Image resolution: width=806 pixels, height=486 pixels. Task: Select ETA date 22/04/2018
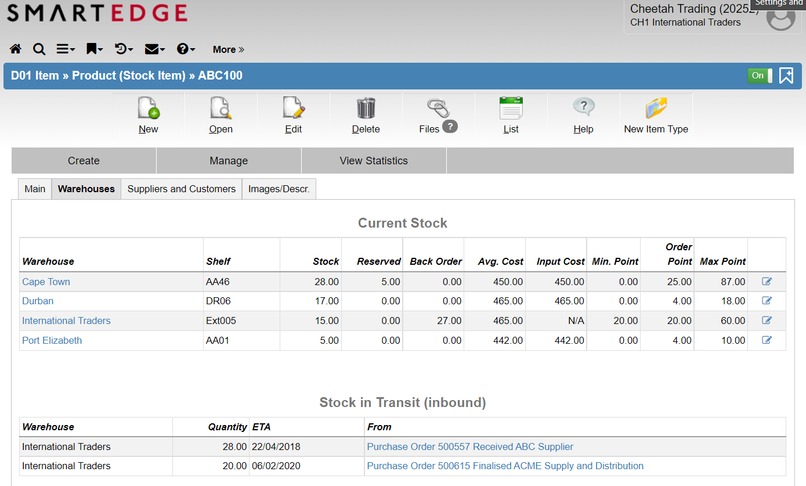(276, 446)
